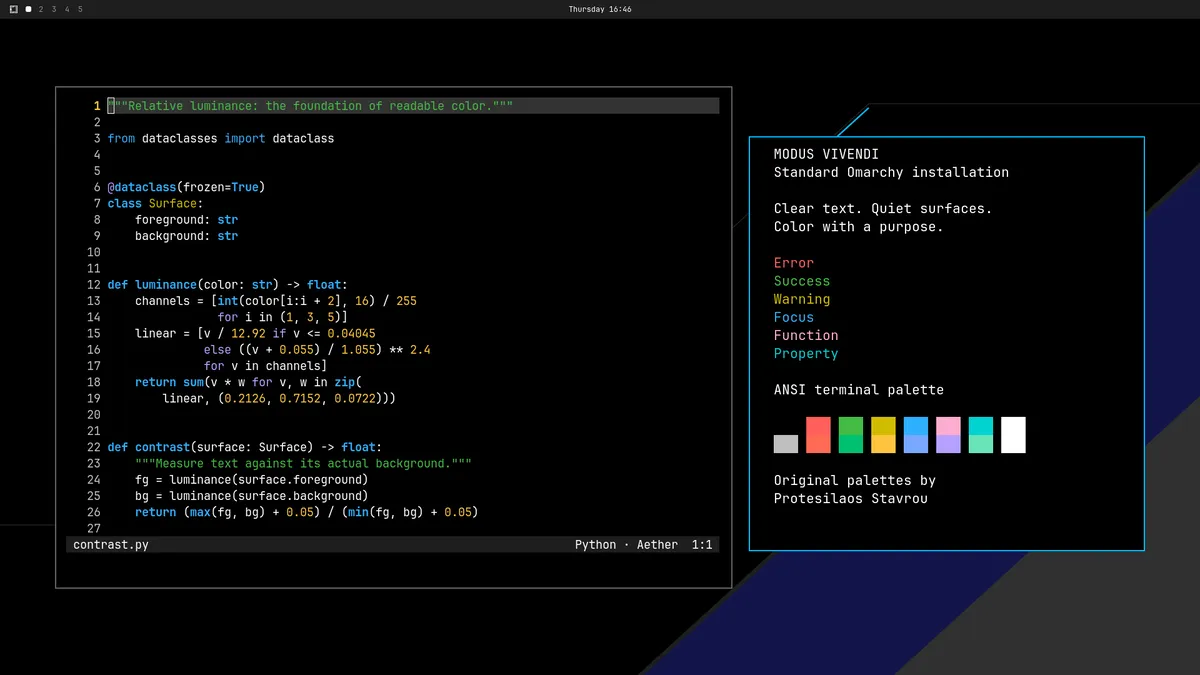Image resolution: width=1200 pixels, height=675 pixels.
Task: Pick the white ANSI palette swatch
Action: click(1013, 435)
